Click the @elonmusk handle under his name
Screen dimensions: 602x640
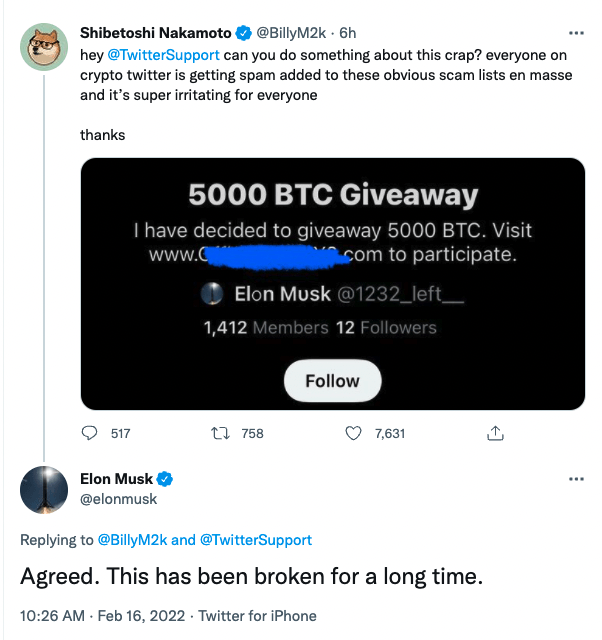tap(118, 498)
